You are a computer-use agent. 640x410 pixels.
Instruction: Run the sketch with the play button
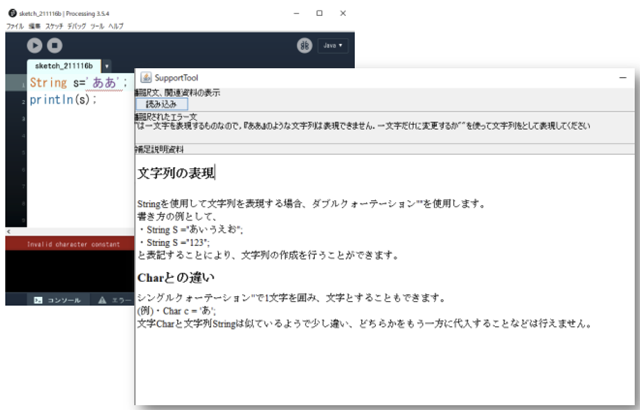tap(35, 45)
